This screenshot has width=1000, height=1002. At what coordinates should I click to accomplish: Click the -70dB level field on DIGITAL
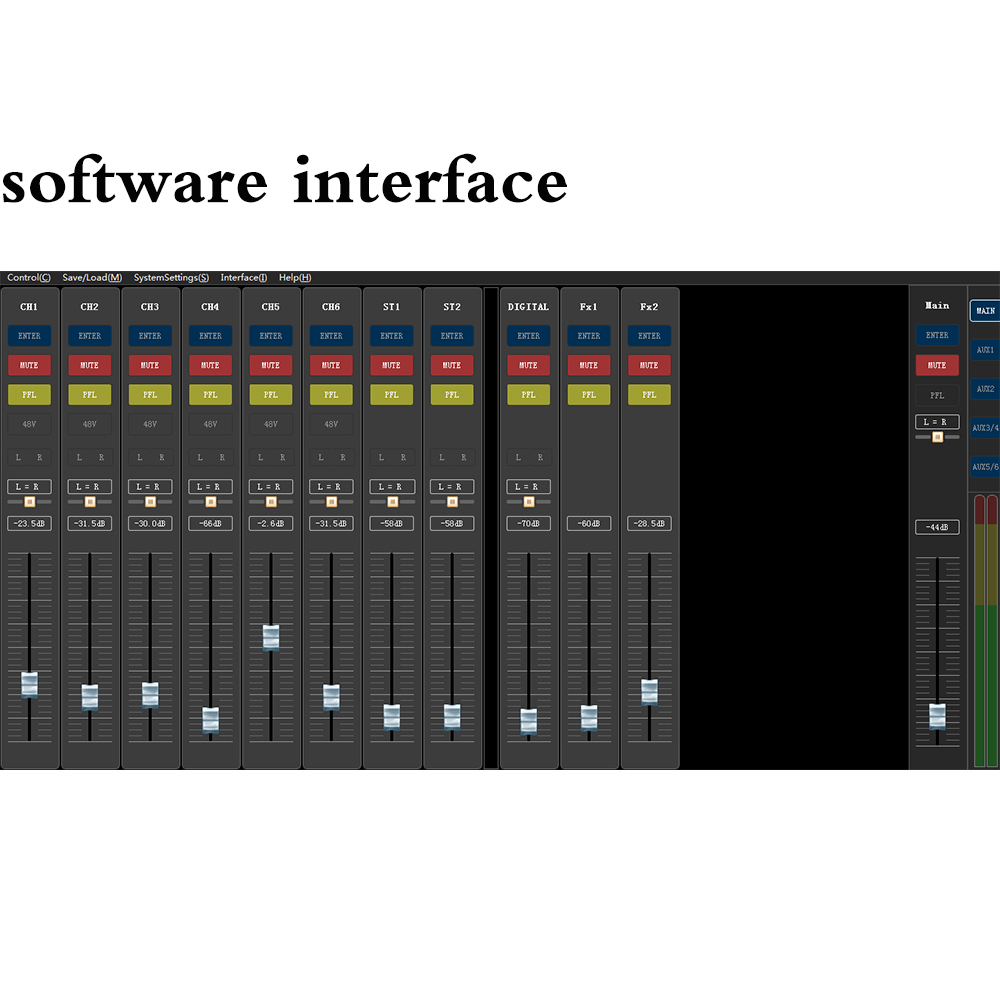[x=528, y=524]
